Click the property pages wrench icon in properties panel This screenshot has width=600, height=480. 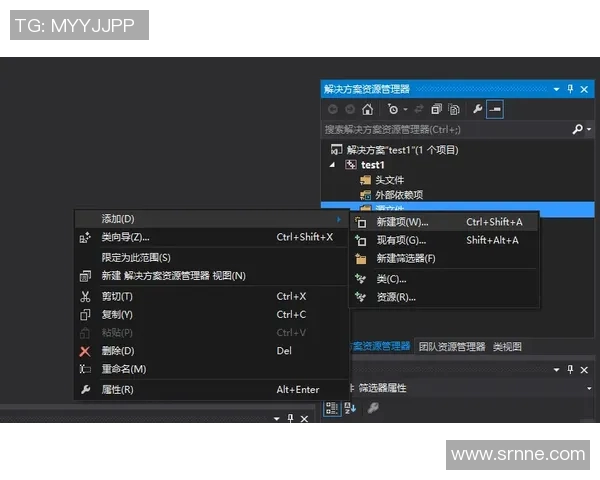click(x=372, y=407)
